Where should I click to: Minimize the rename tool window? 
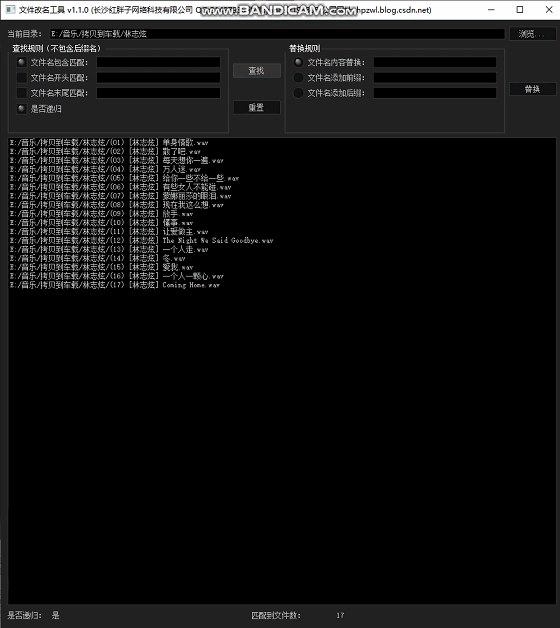point(491,10)
